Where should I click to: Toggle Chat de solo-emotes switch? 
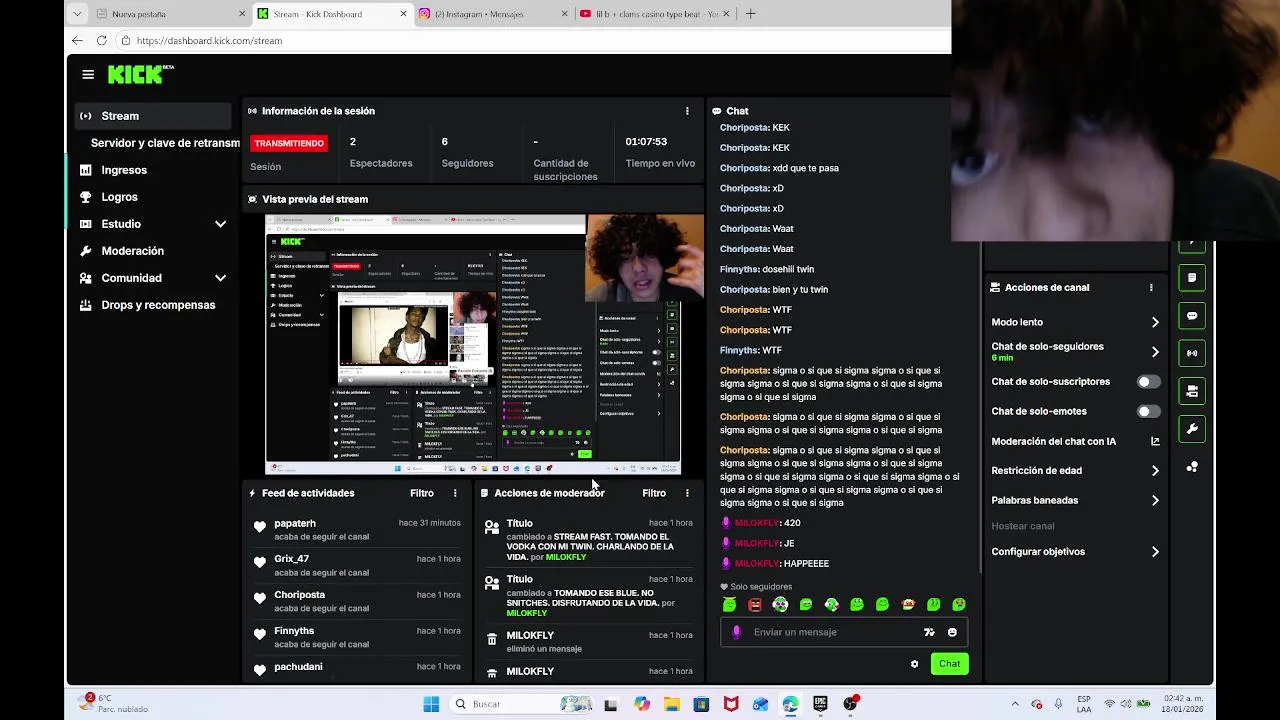point(1149,411)
